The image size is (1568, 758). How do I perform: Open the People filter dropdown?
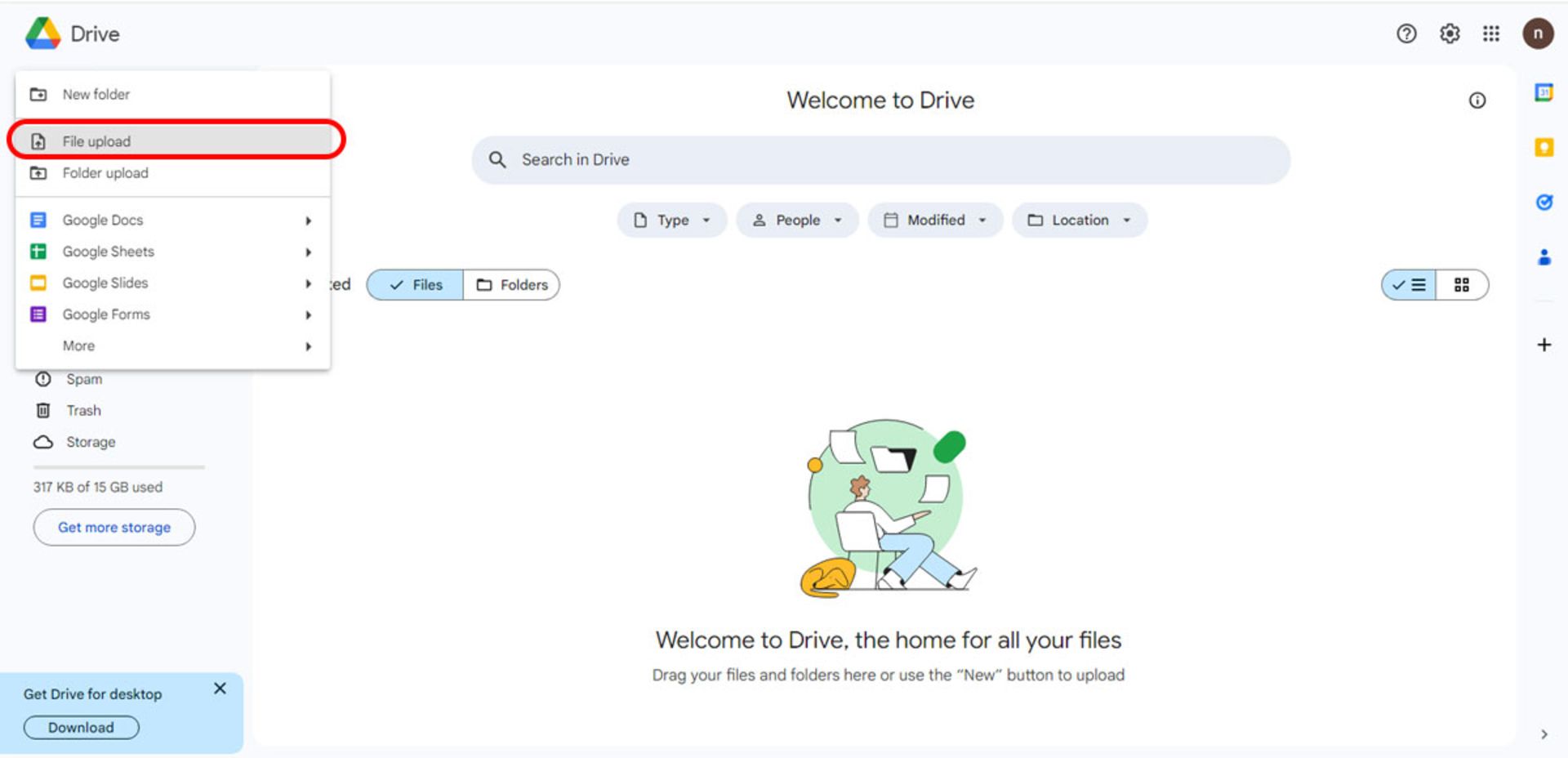(x=797, y=221)
